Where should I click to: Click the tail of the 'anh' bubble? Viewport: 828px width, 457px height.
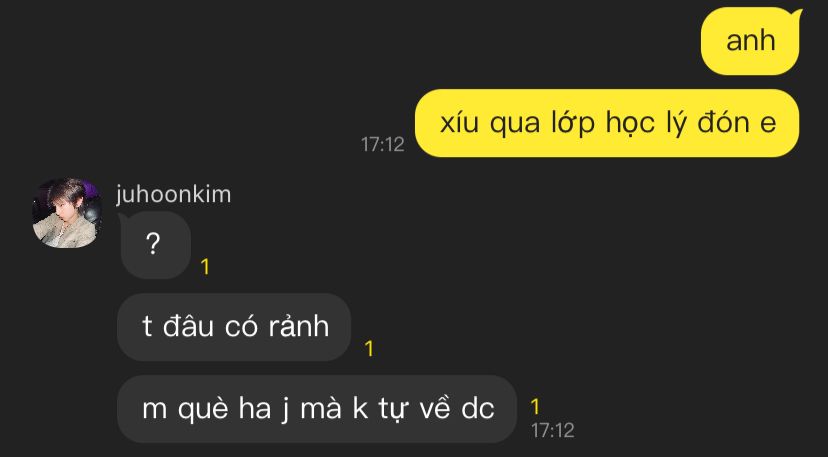796,15
